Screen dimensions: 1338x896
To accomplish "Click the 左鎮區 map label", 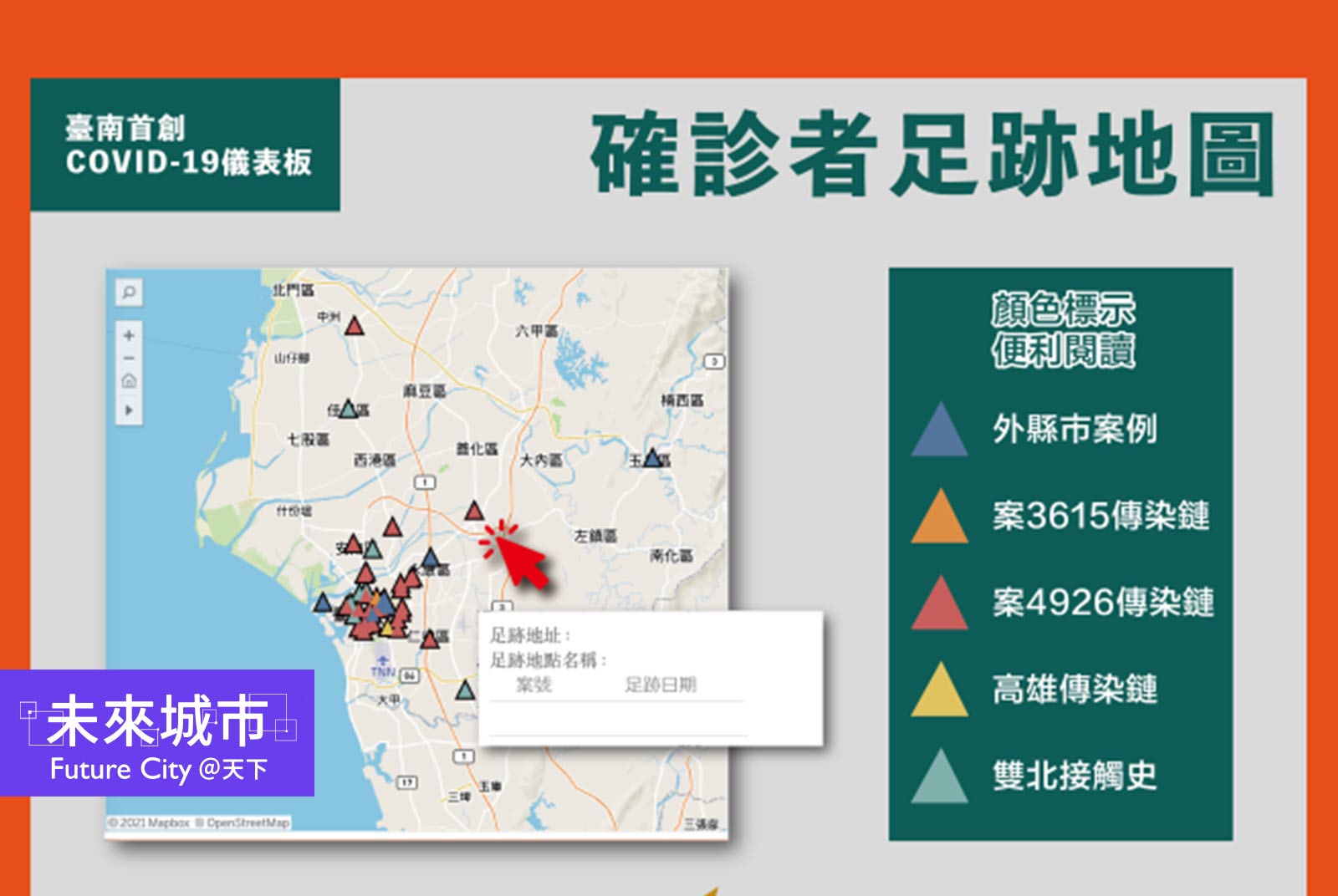I will (x=595, y=536).
